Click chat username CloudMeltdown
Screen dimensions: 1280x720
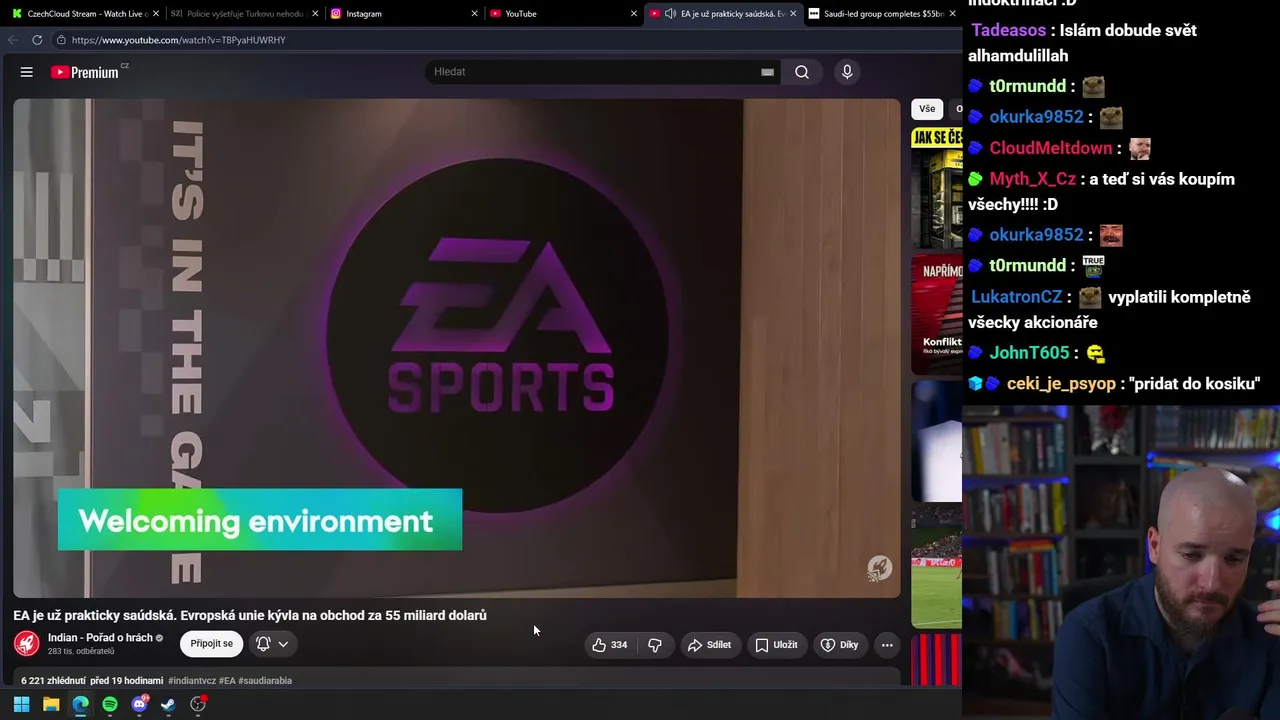tap(1051, 149)
